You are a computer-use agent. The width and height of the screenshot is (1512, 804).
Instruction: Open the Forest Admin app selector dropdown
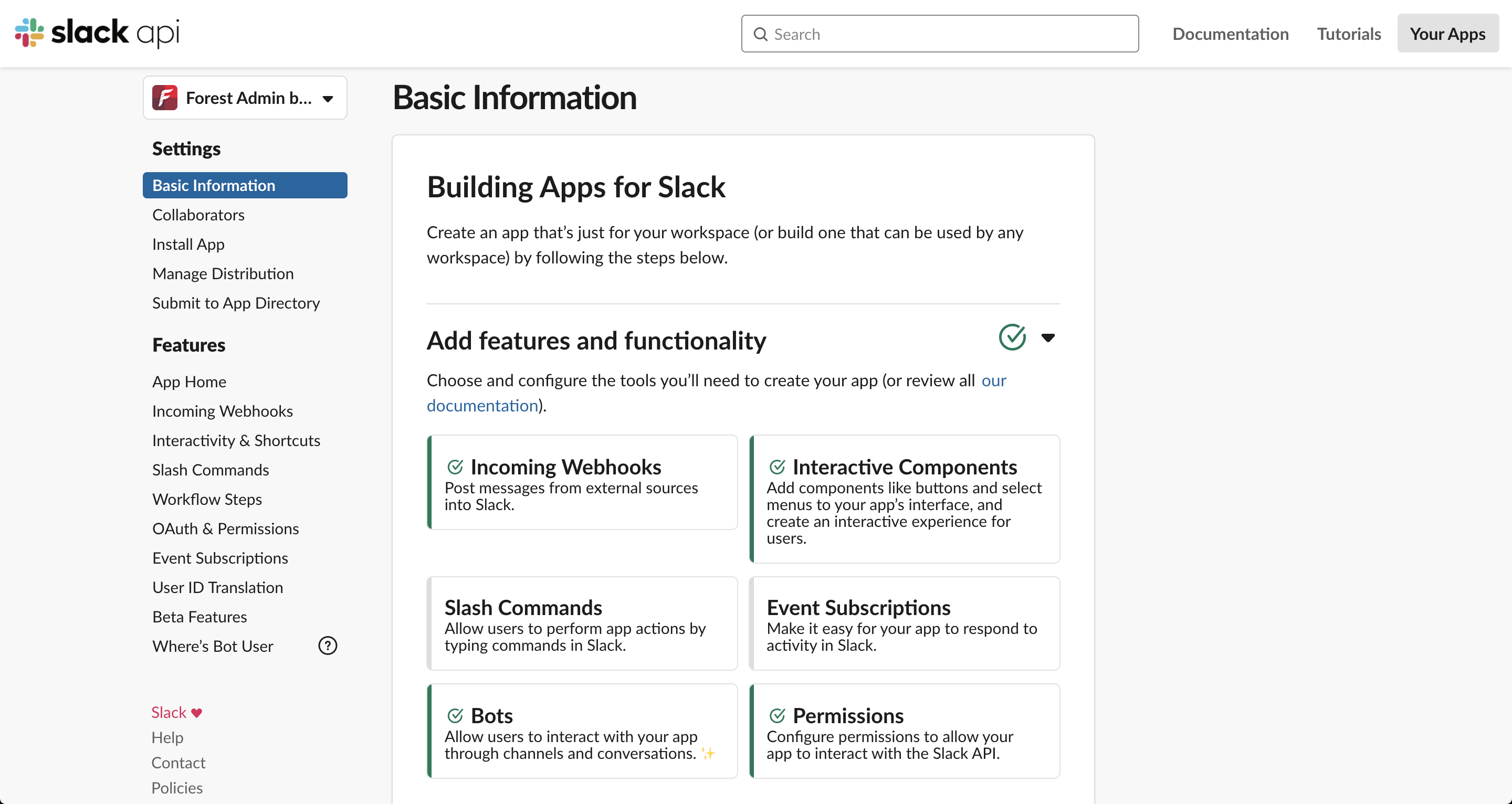pos(245,98)
